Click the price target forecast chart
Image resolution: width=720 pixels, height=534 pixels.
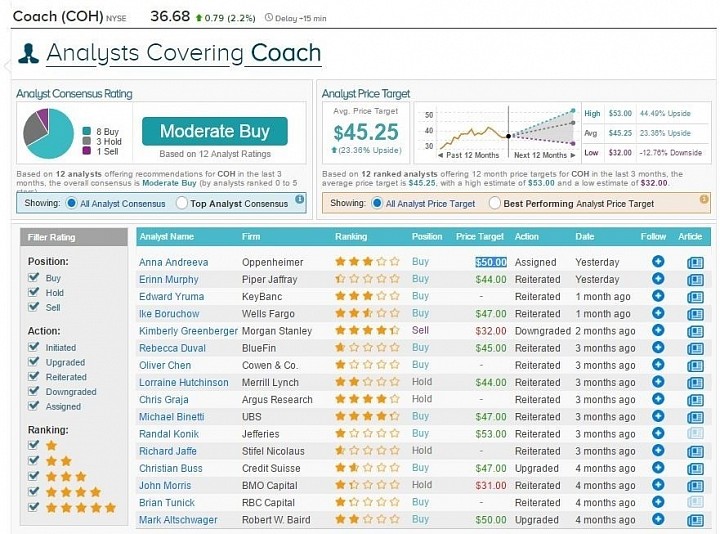pos(497,133)
